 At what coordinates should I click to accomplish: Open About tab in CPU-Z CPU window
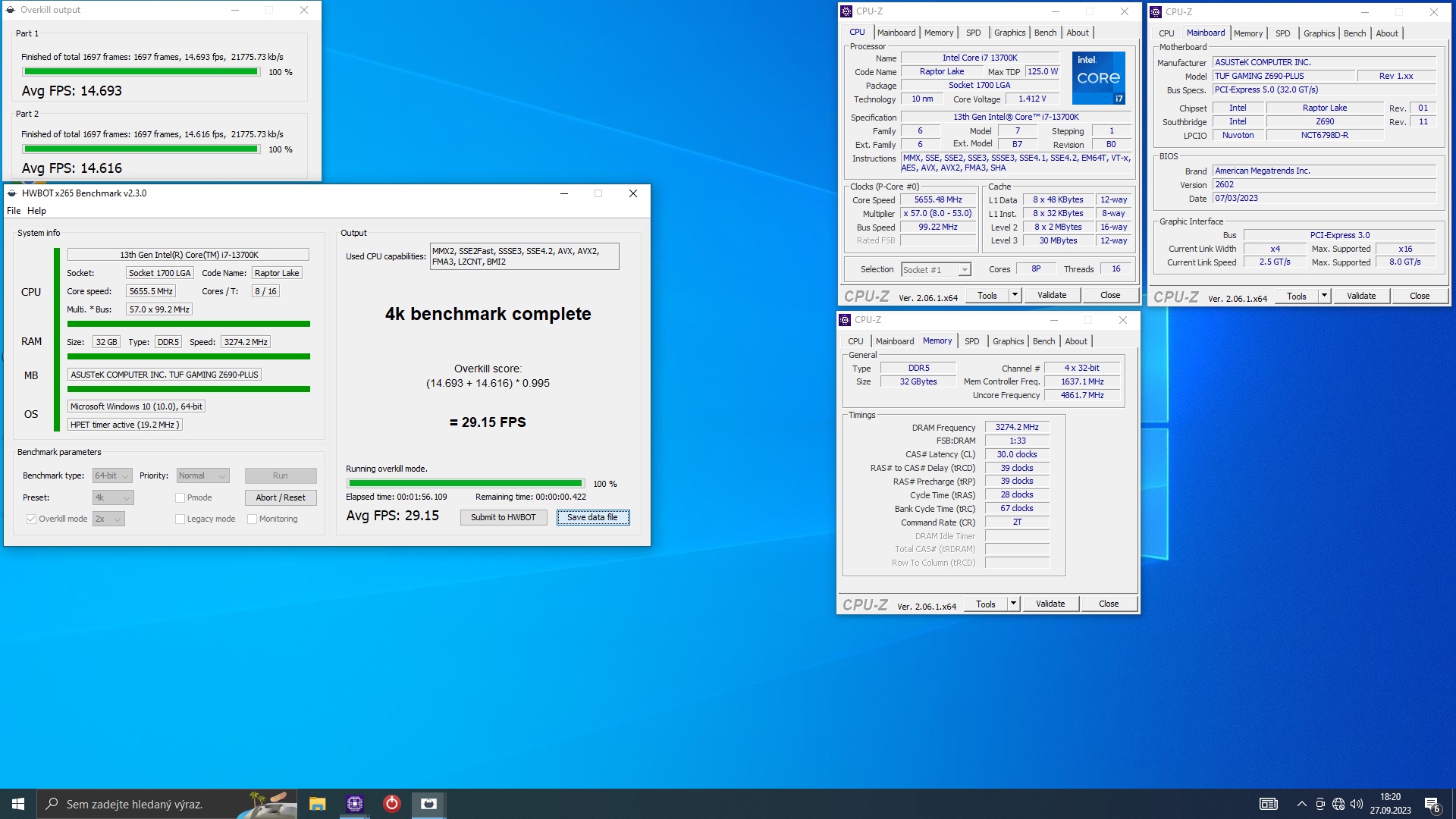pos(1078,33)
